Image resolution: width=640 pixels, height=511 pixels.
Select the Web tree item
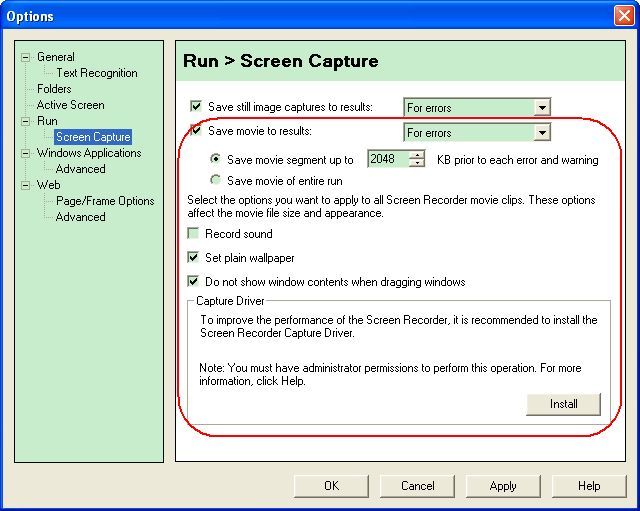48,185
